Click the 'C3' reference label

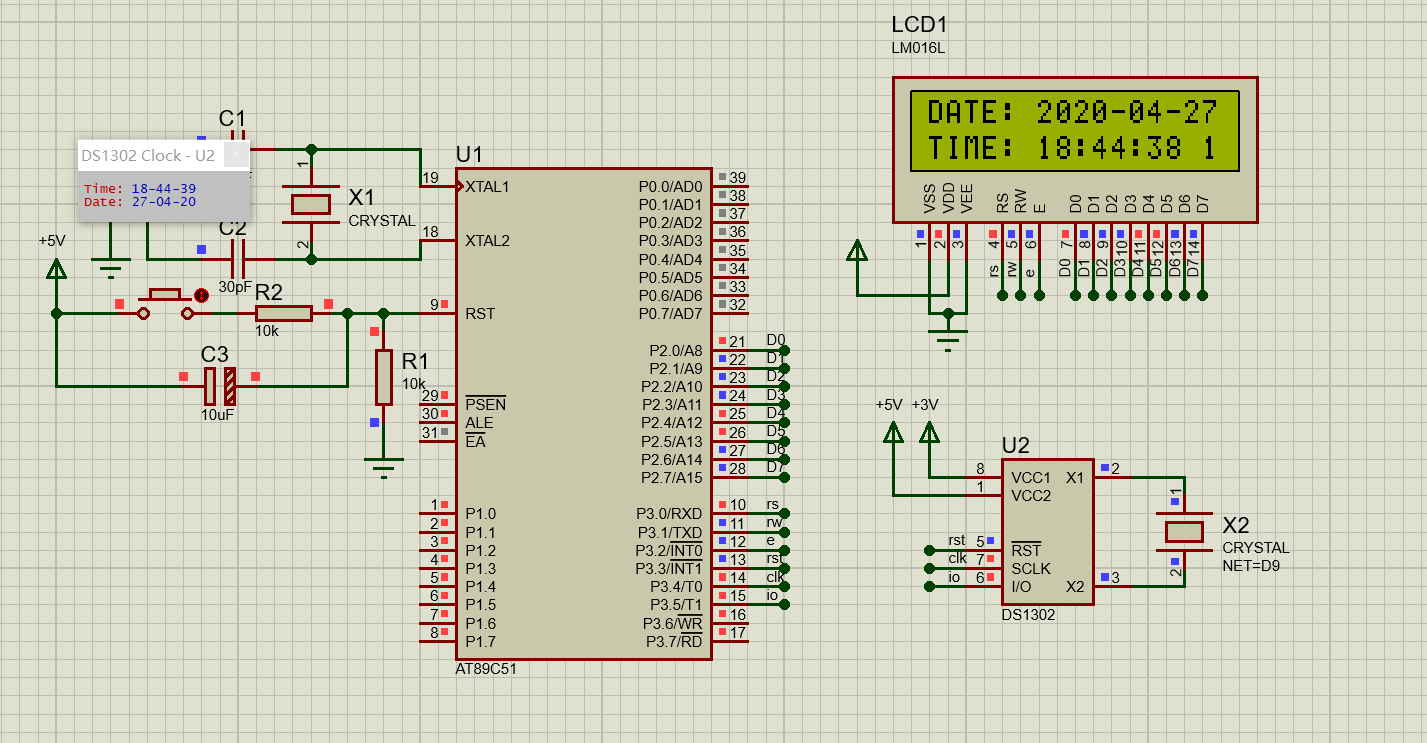215,355
